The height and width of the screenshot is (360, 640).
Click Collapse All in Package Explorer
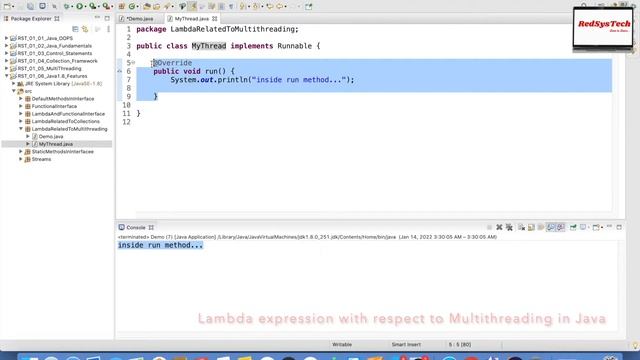(75, 29)
